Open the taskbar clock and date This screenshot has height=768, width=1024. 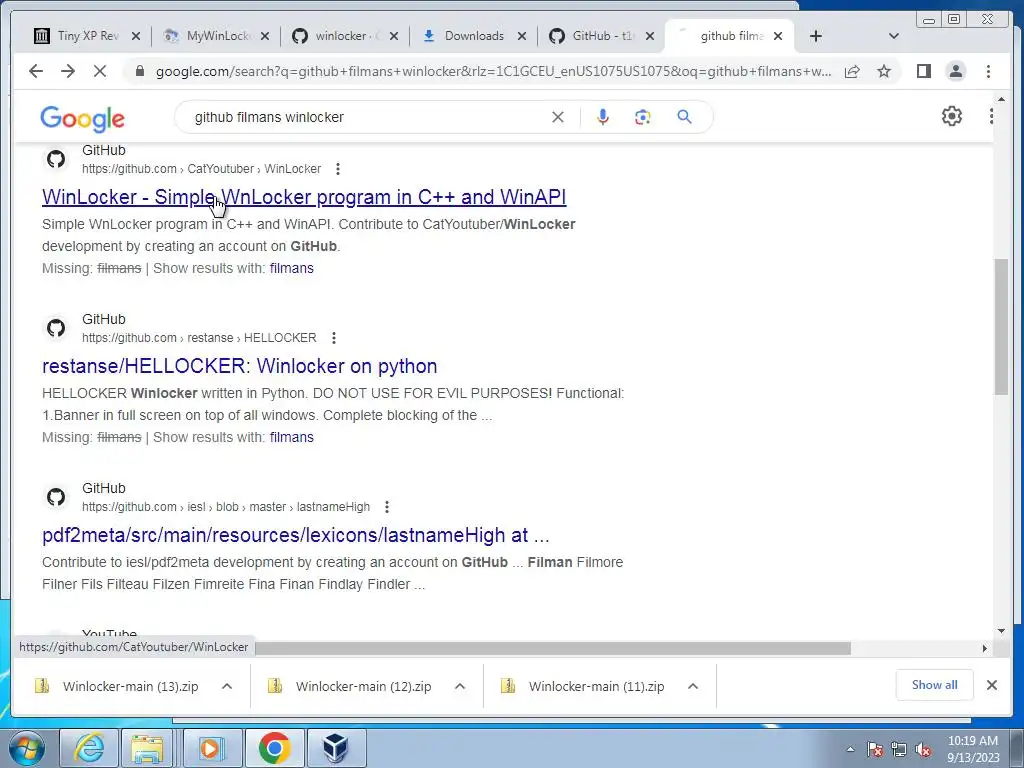(x=973, y=748)
